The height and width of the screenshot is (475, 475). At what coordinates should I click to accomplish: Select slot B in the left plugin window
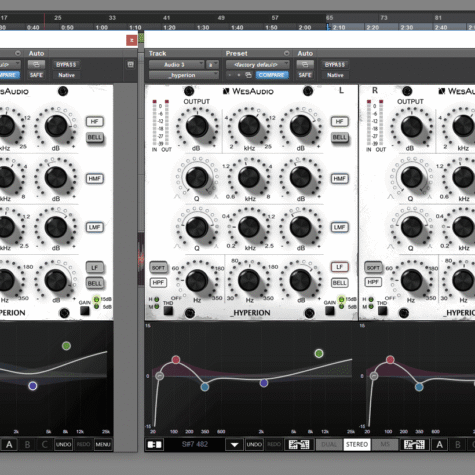27,445
